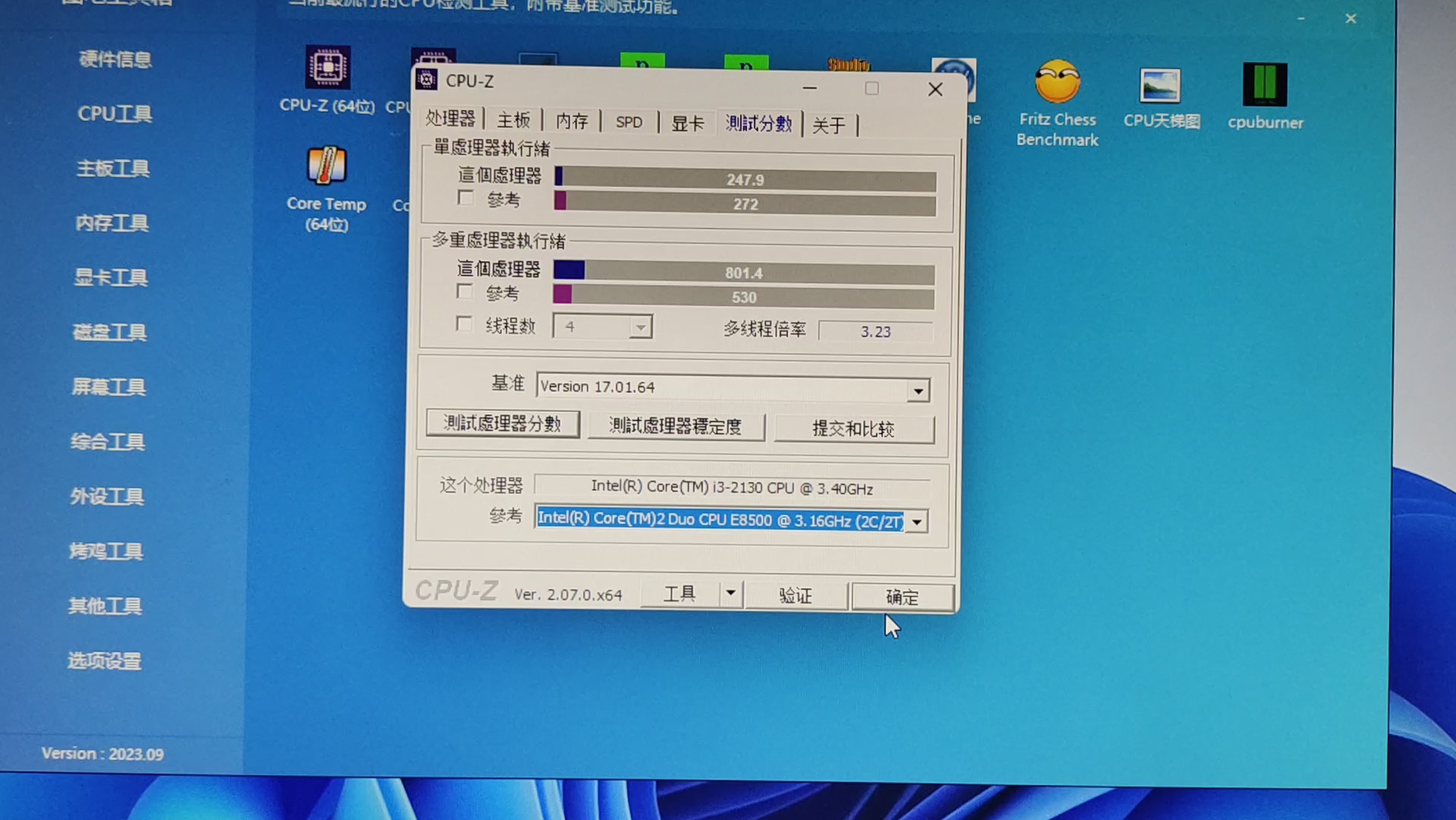
Task: Open the 基准 Version 17.01.64 dropdown
Action: pyautogui.click(x=918, y=390)
